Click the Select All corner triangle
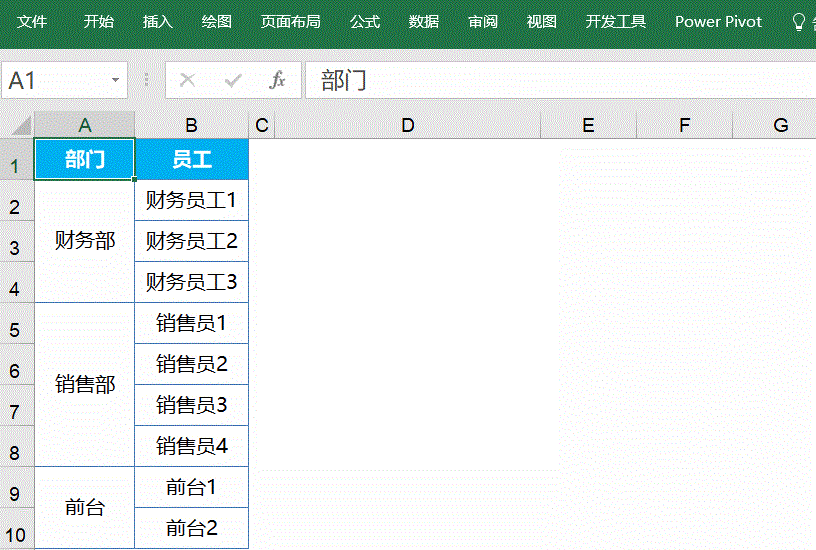Screen dimensions: 816x550 tap(20, 125)
